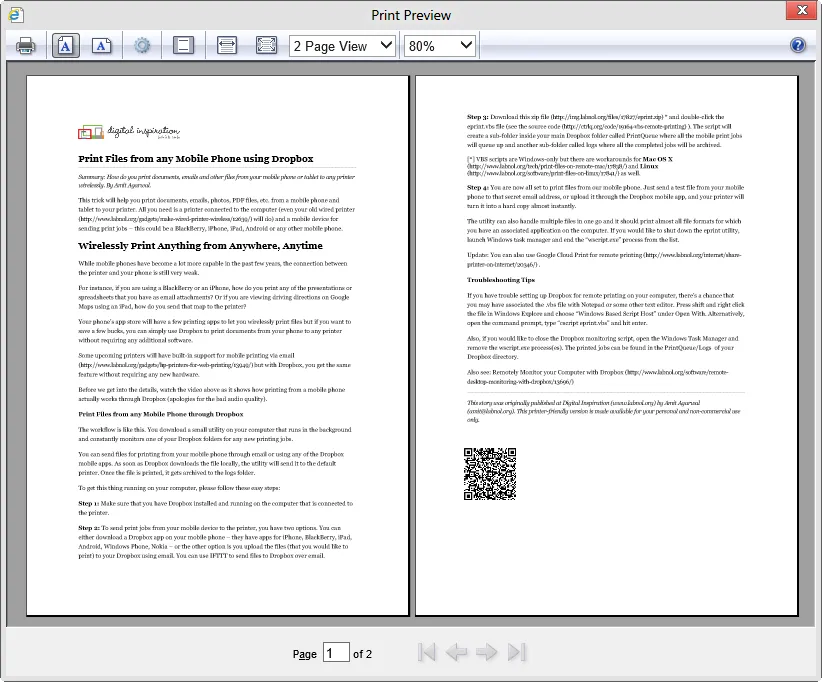Open the 2 Page View dropdown

click(x=342, y=45)
